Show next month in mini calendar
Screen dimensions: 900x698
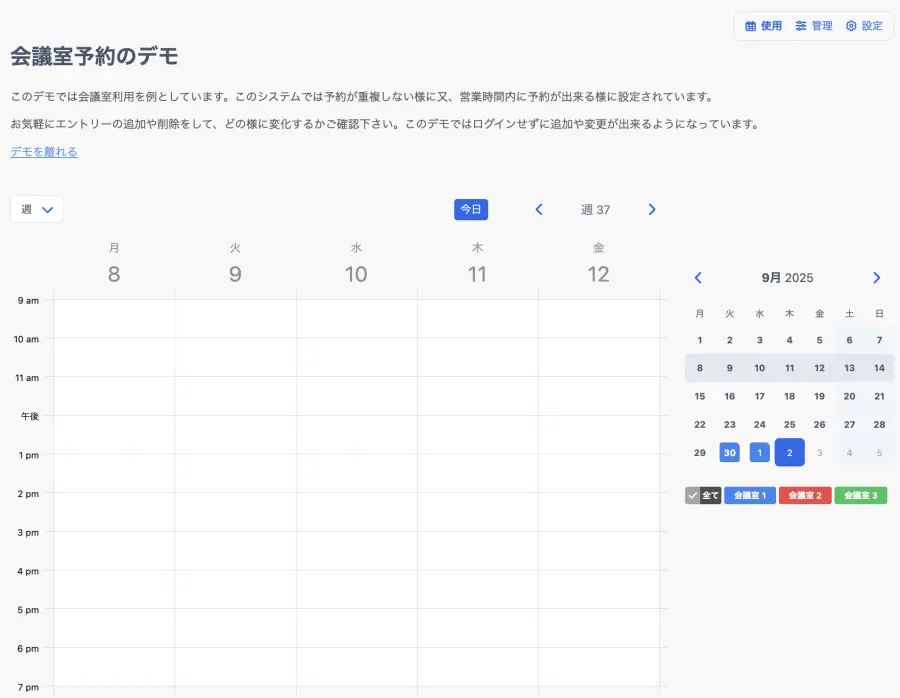(877, 278)
